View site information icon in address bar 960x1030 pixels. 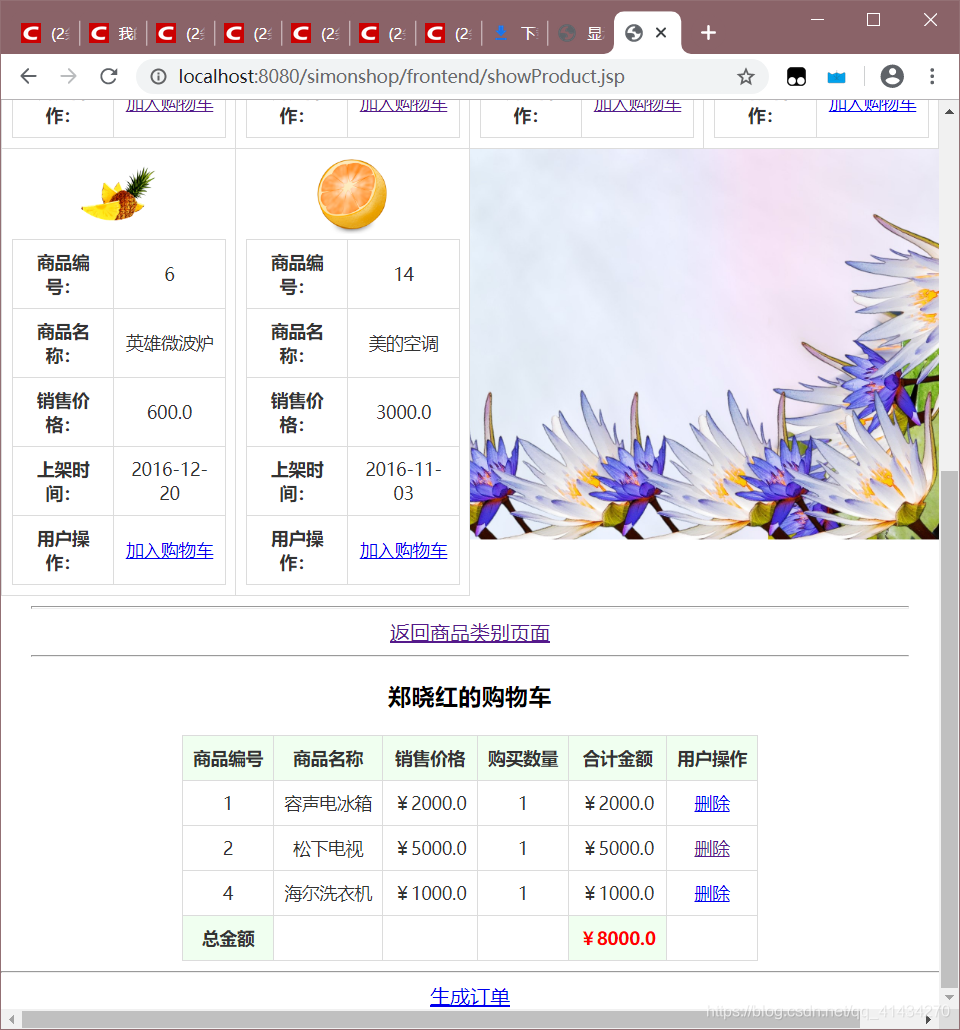pos(158,77)
